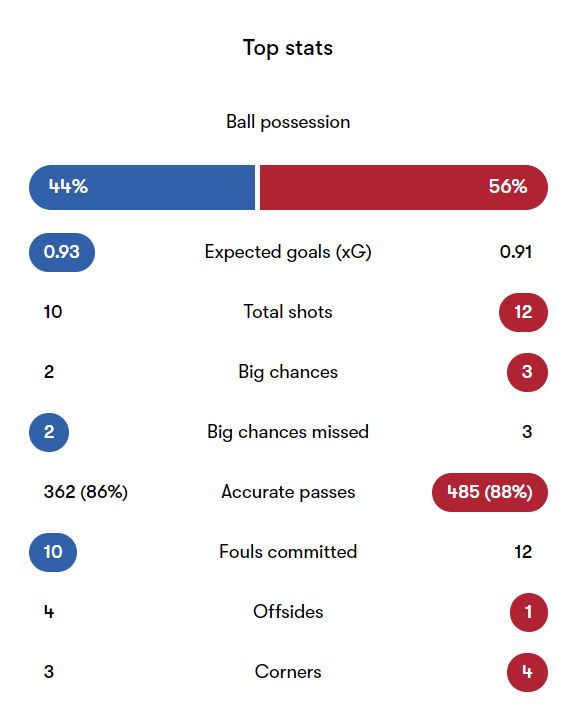Click the Expected goals (xG) label

pos(288,252)
